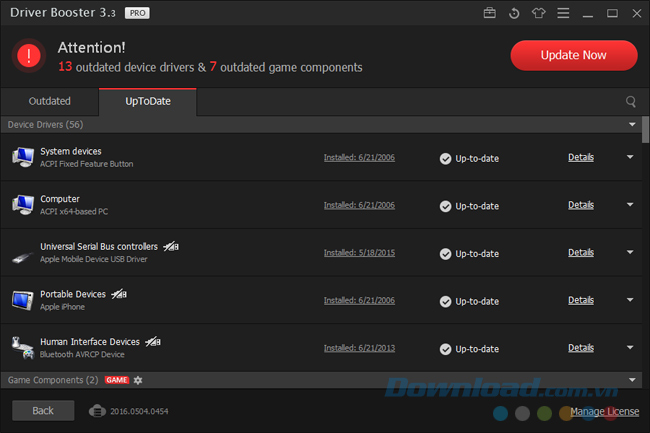Click Bluetooth AVRCP Device text

coord(82,355)
